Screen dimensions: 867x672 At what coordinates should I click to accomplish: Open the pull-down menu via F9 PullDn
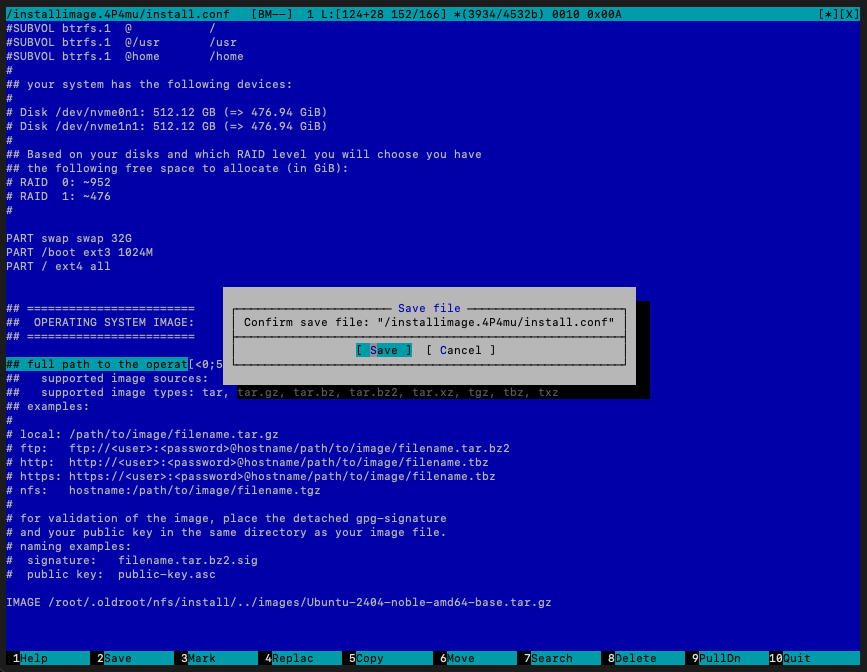coord(727,658)
